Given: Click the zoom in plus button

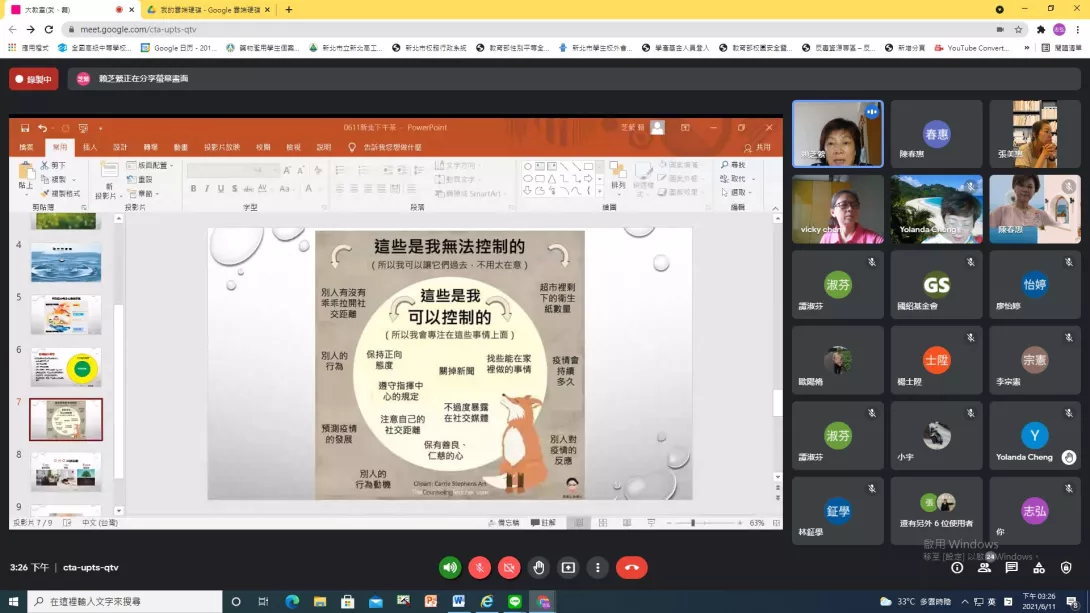Looking at the screenshot, I should [740, 523].
